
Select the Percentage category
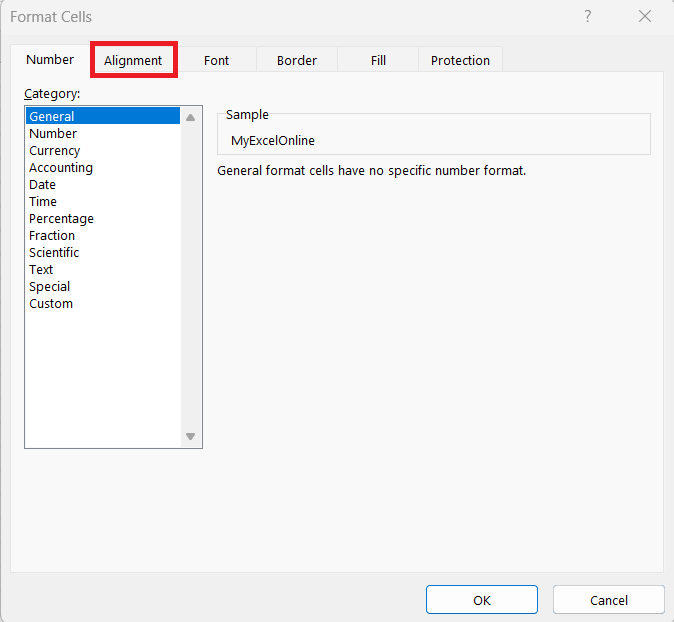point(103,218)
